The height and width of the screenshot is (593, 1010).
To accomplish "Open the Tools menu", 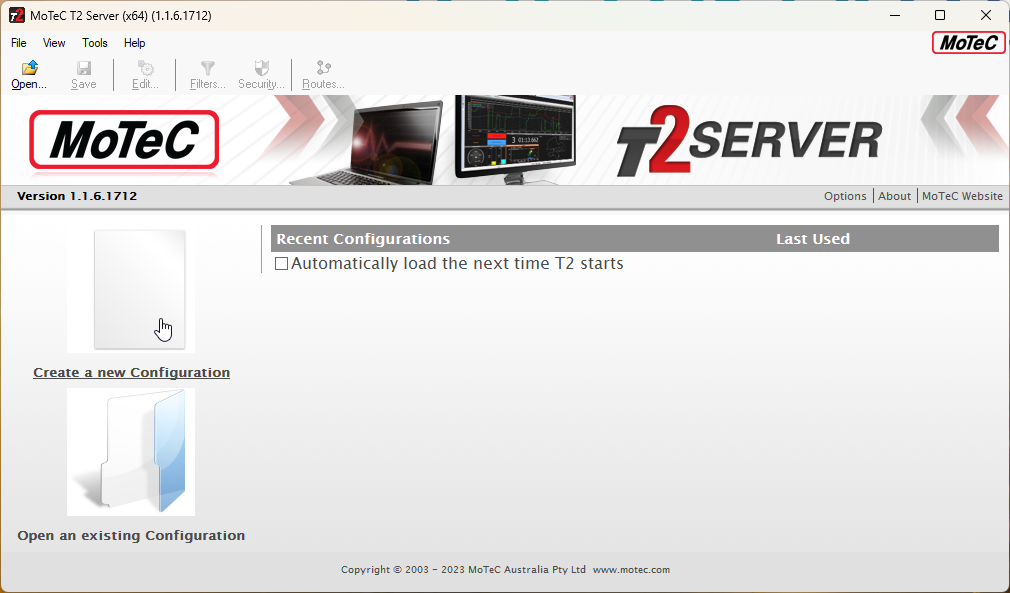I will pos(95,43).
